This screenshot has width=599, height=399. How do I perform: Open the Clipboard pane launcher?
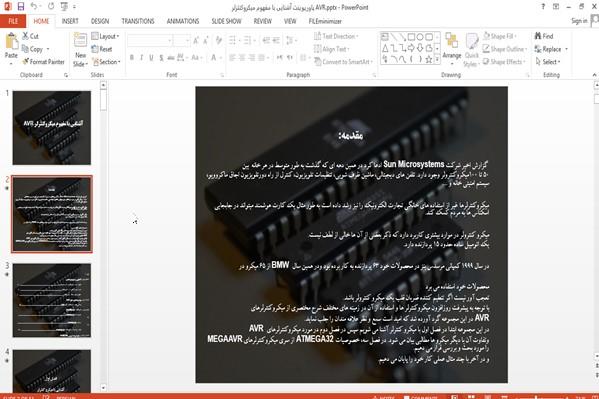(66, 75)
